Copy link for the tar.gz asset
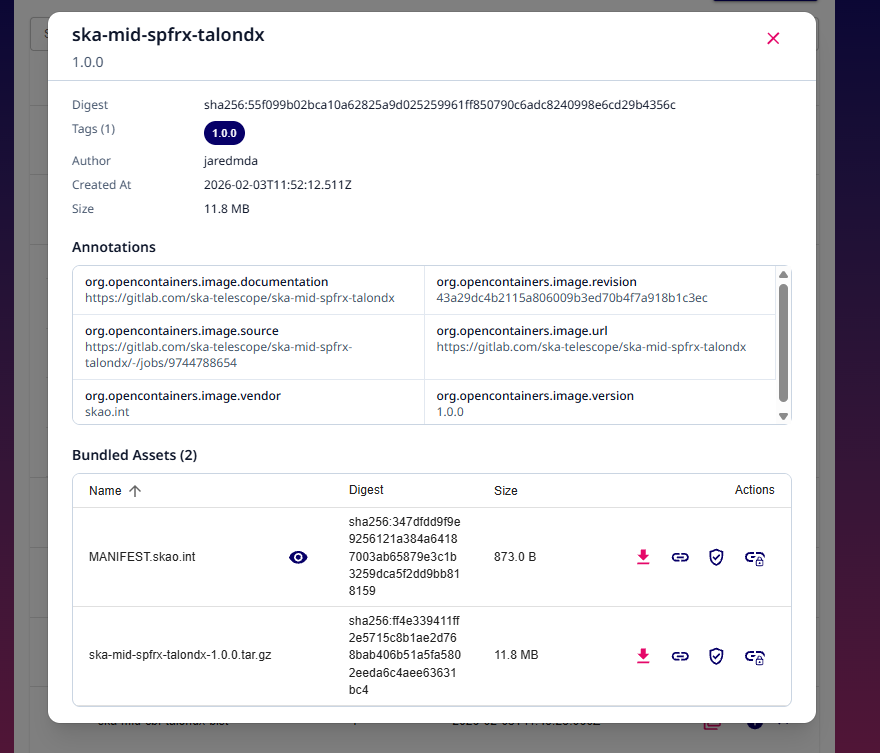 (680, 656)
